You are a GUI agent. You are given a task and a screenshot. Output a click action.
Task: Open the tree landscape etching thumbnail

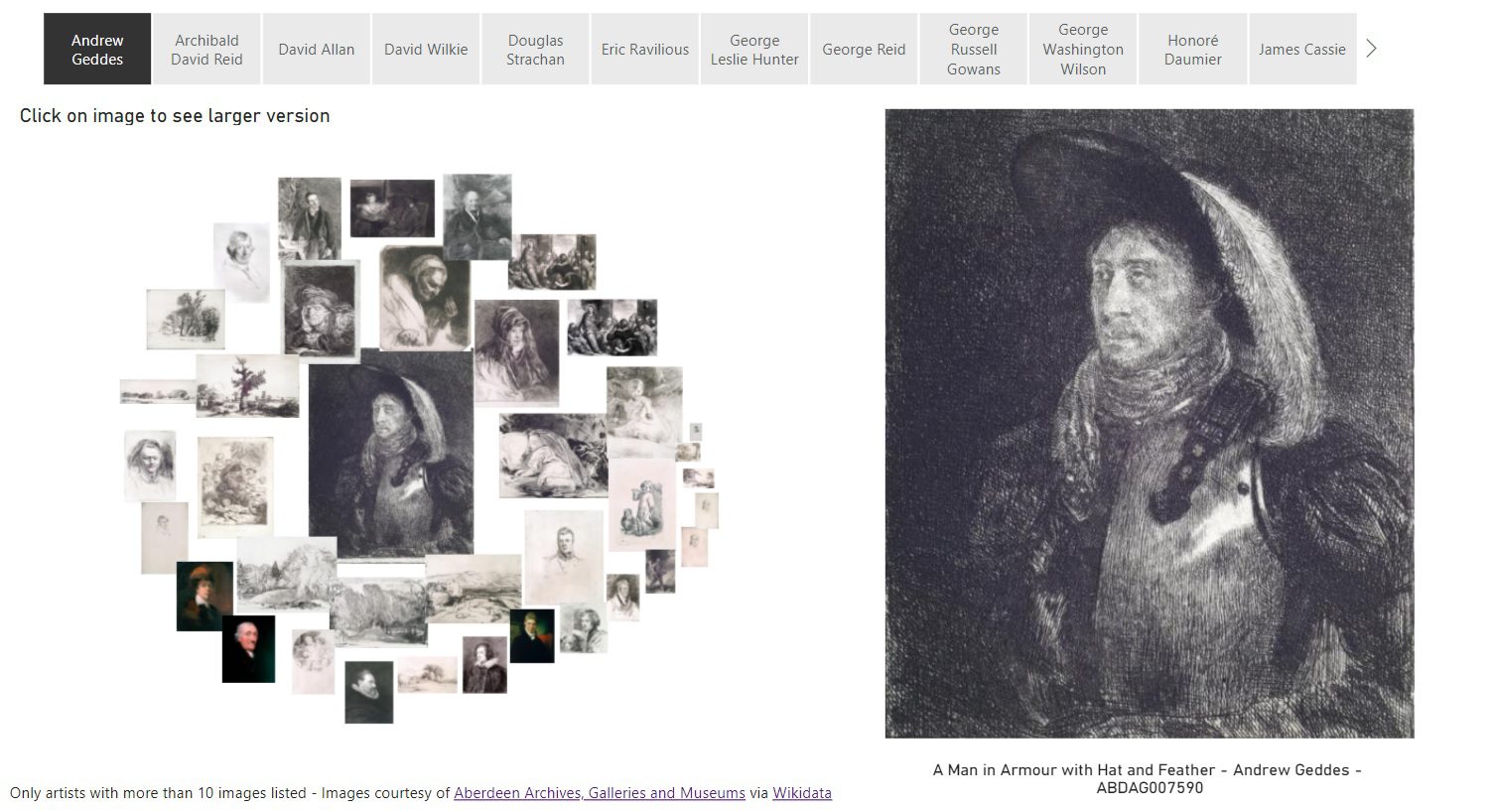point(247,386)
